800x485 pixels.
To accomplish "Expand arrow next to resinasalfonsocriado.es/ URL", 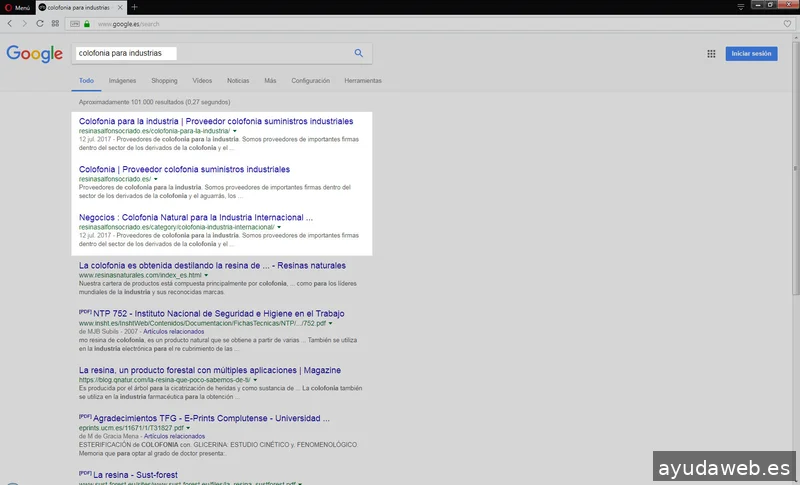I will (156, 179).
